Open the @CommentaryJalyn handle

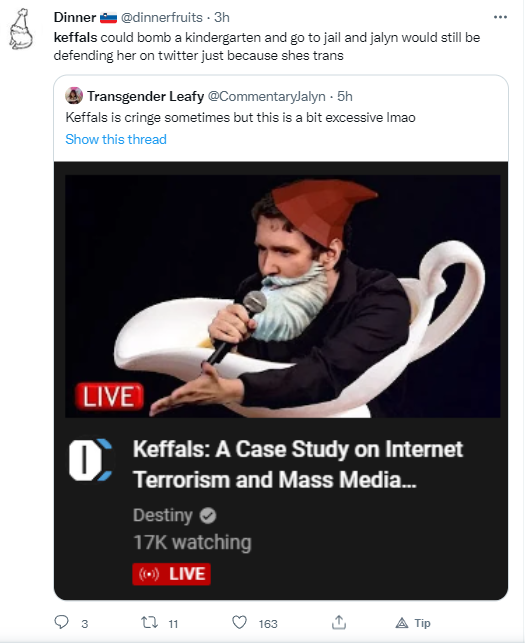pos(266,96)
